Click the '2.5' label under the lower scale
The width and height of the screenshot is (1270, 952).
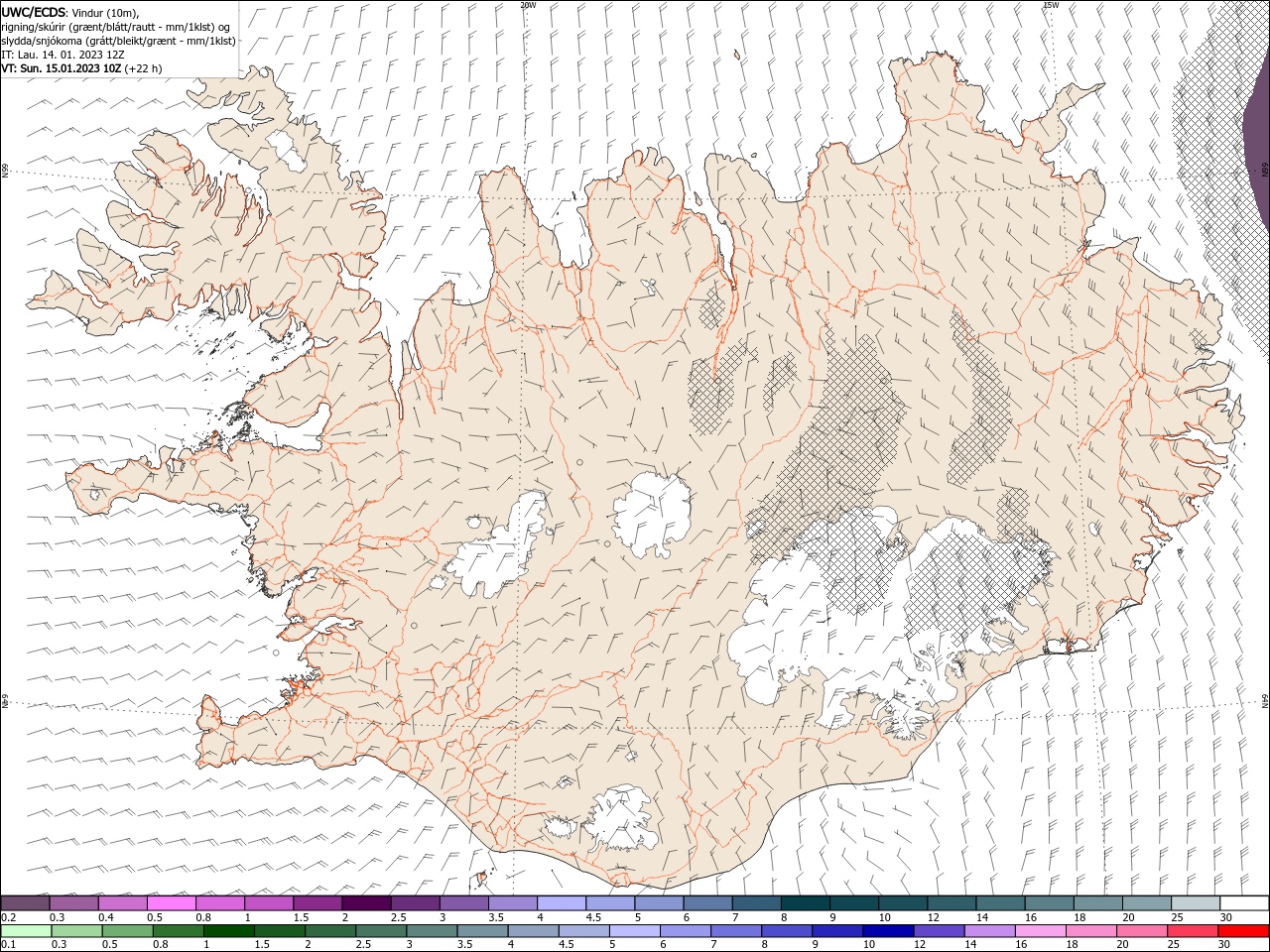point(365,945)
